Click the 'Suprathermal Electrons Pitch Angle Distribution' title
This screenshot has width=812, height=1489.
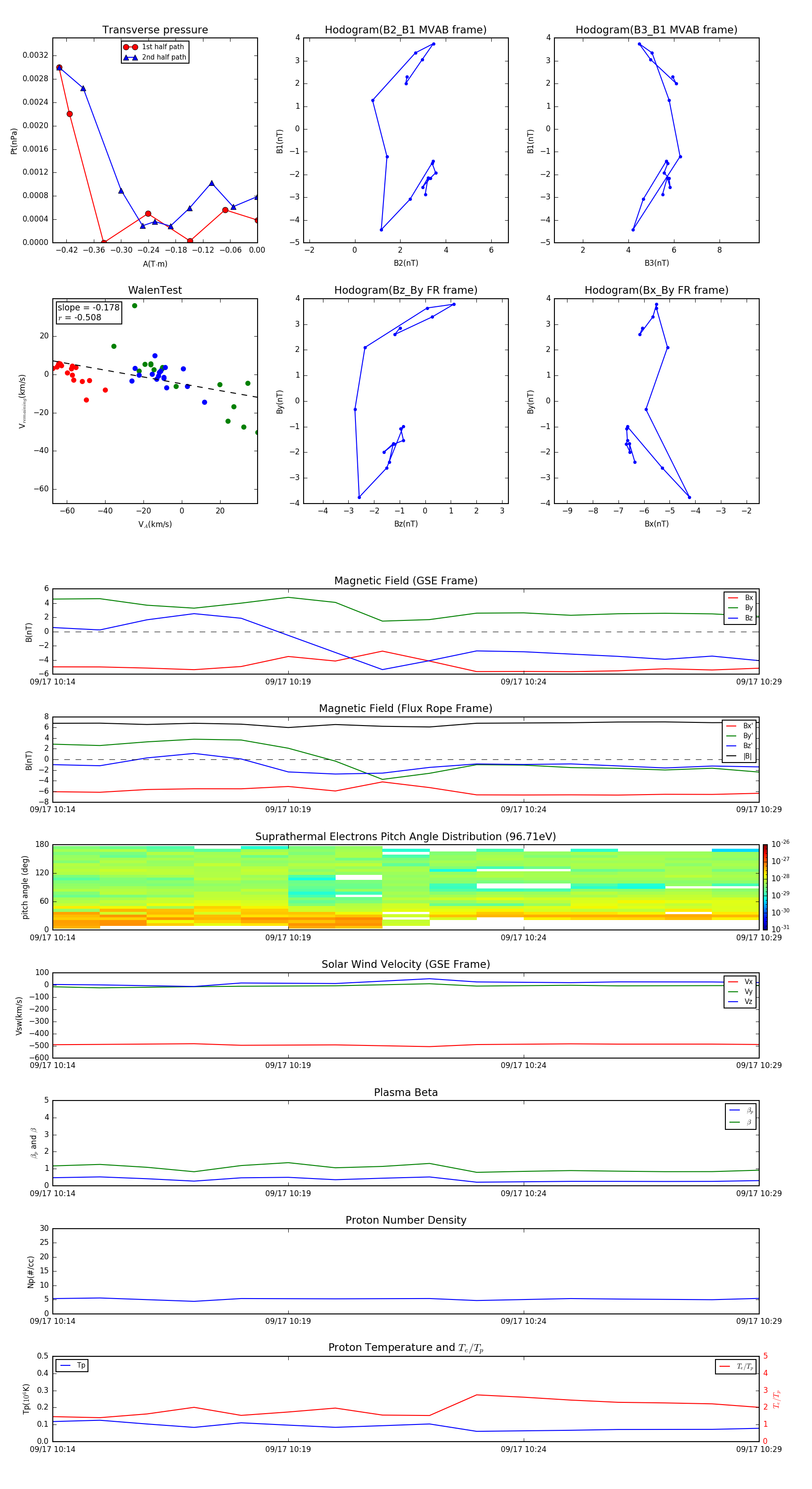pos(406,837)
